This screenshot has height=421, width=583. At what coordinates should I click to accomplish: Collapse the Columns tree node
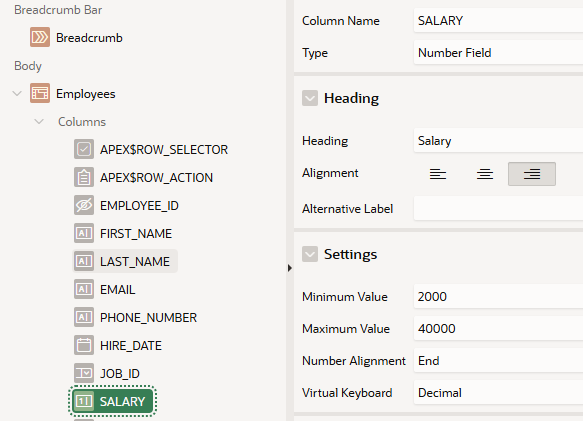pos(39,121)
